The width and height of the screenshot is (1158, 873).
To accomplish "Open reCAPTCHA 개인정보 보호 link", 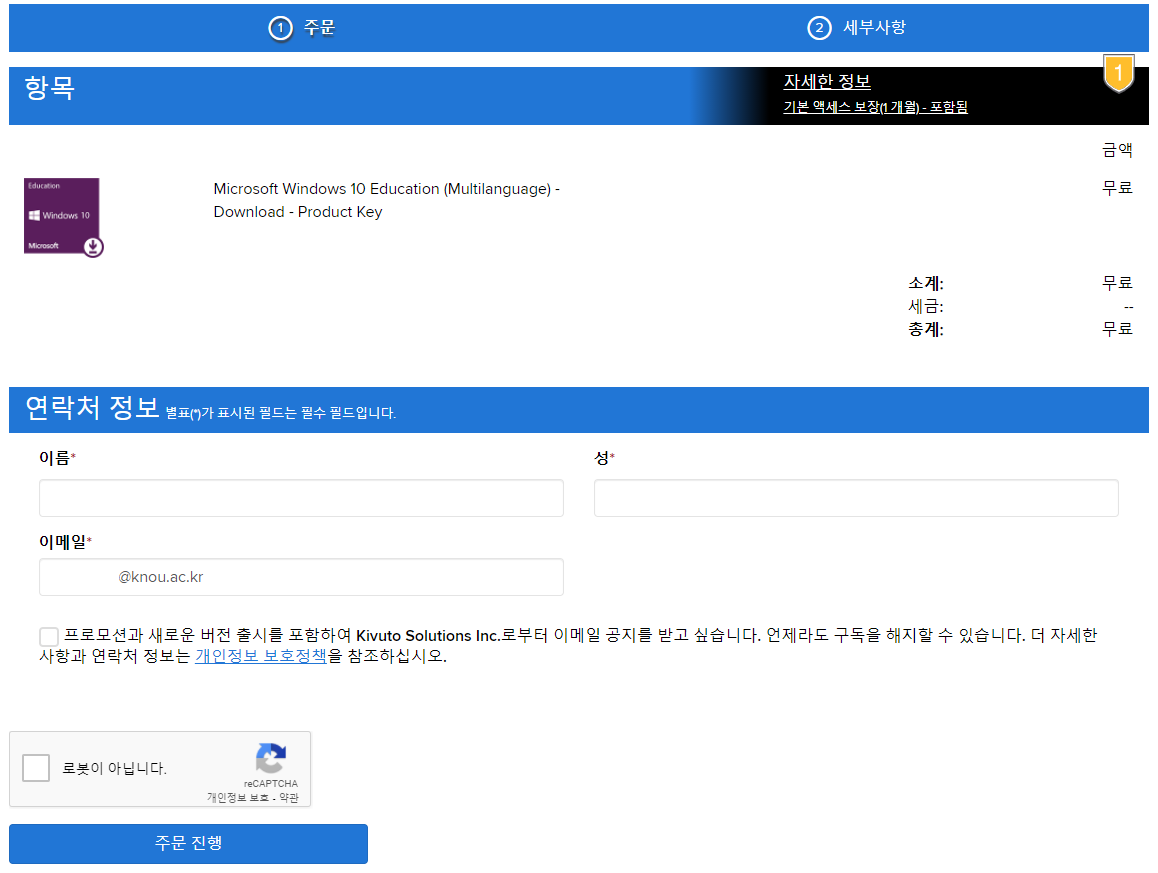I will click(238, 798).
